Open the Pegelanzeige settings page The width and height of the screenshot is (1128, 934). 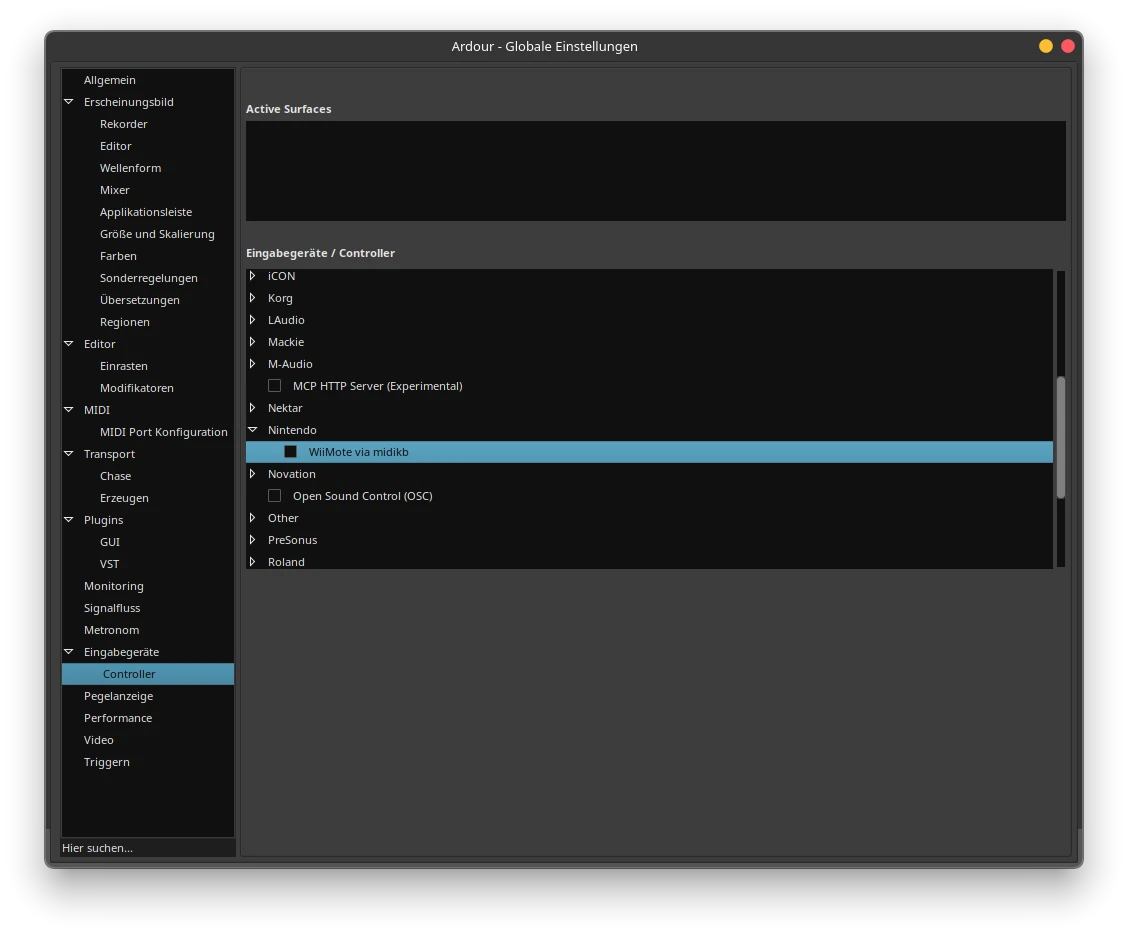118,696
